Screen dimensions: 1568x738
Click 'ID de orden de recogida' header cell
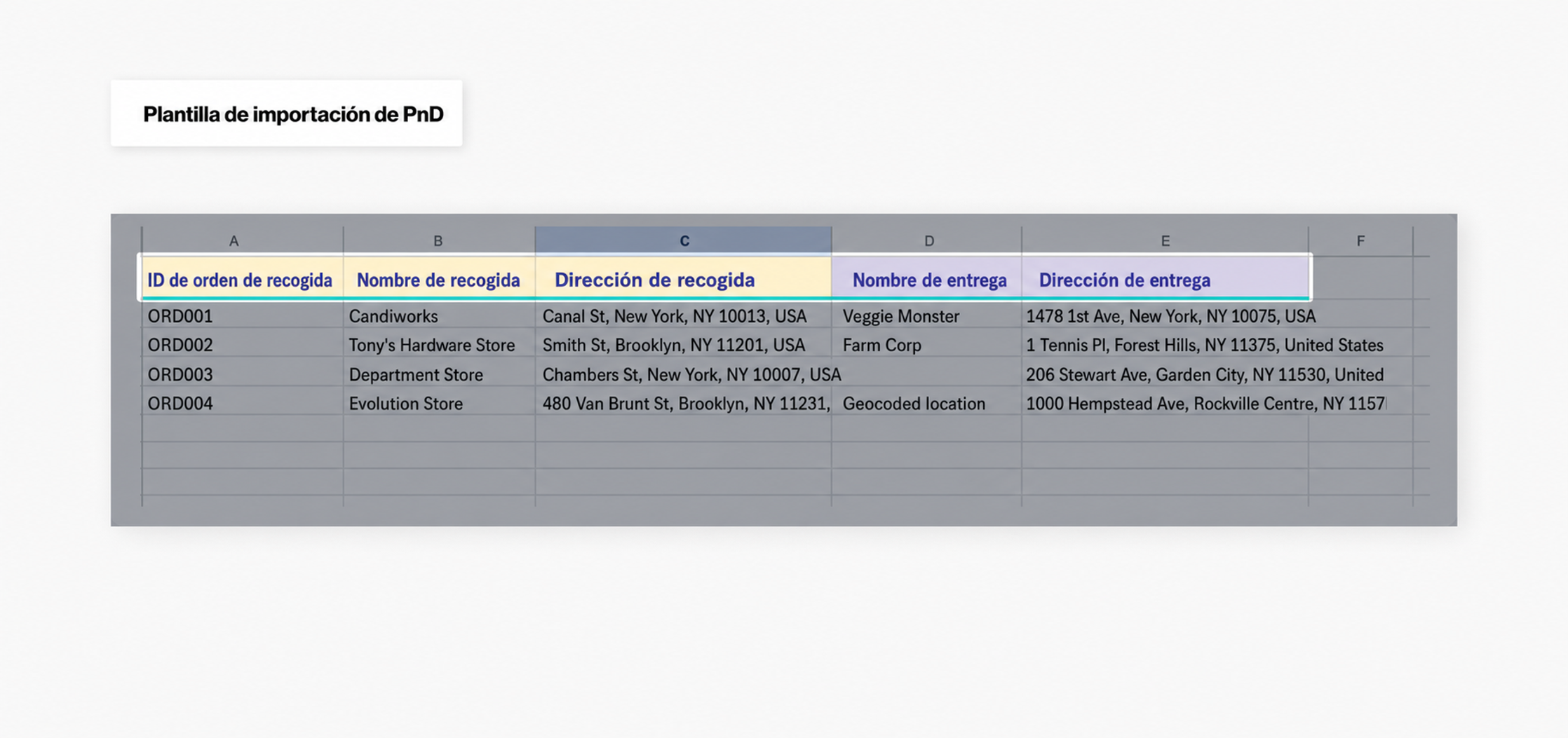(242, 279)
